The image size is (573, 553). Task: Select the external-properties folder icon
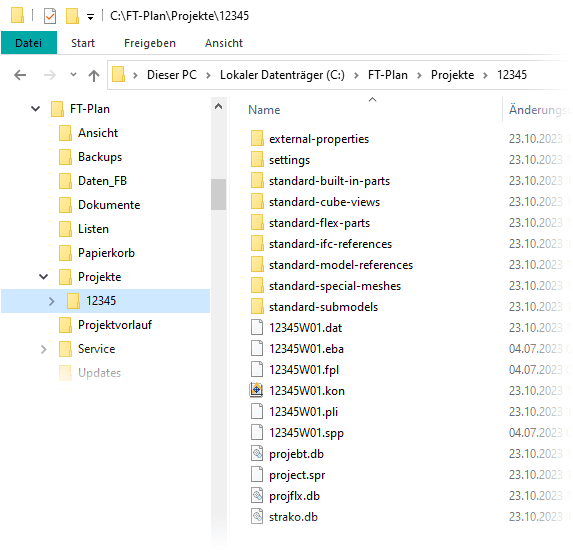(257, 139)
